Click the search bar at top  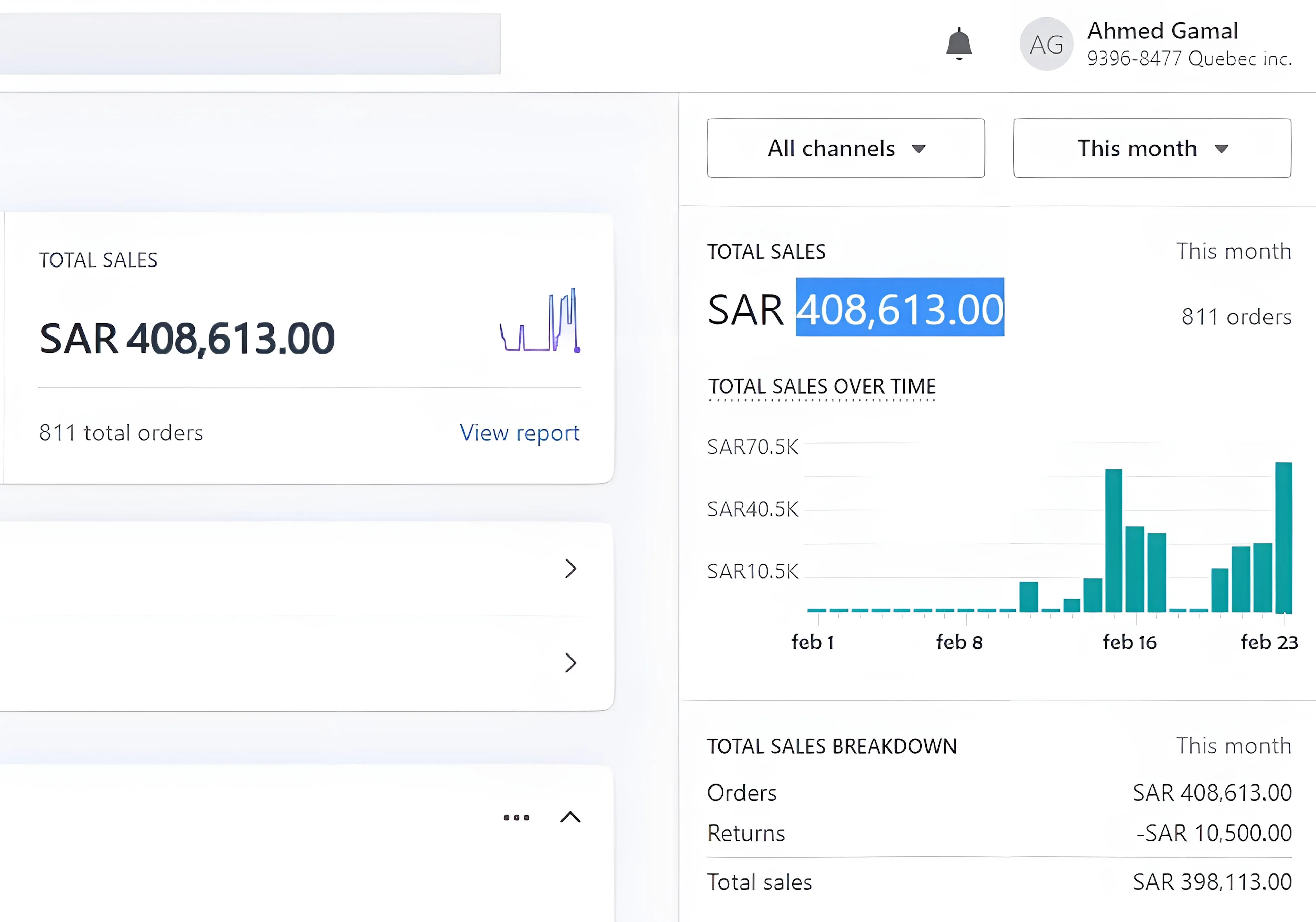click(x=250, y=43)
